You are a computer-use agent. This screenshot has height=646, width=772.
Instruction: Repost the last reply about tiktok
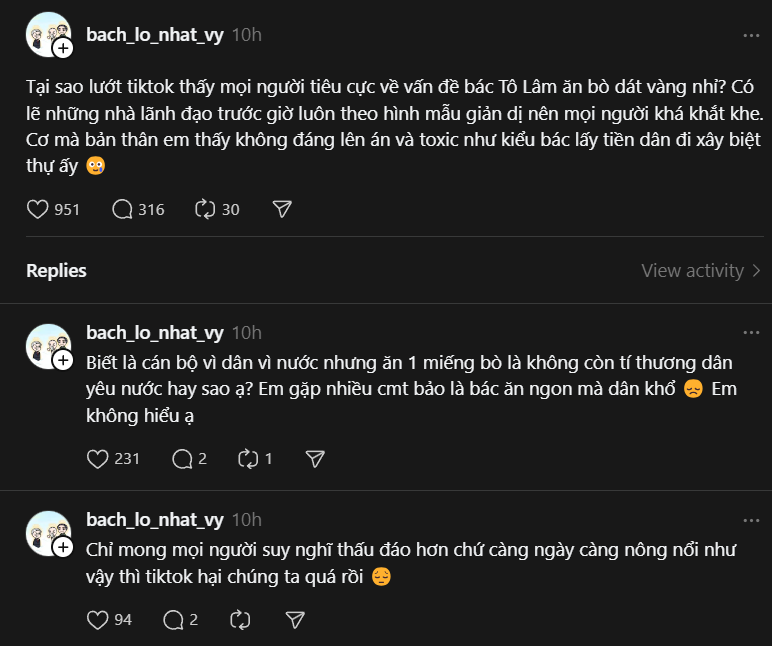[x=240, y=620]
